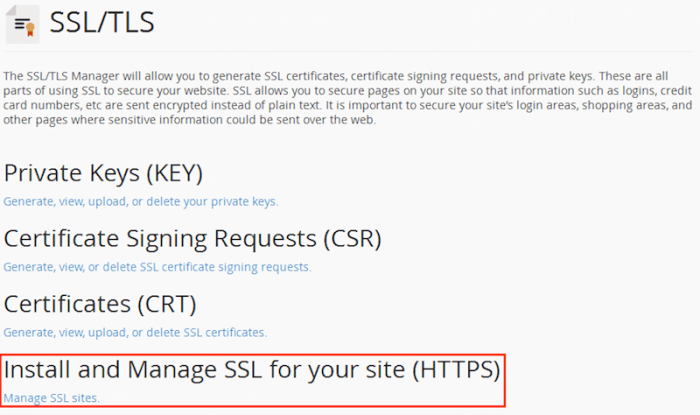The height and width of the screenshot is (415, 700).
Task: Click the divider line below the SSL/TLS title
Action: (x=350, y=51)
